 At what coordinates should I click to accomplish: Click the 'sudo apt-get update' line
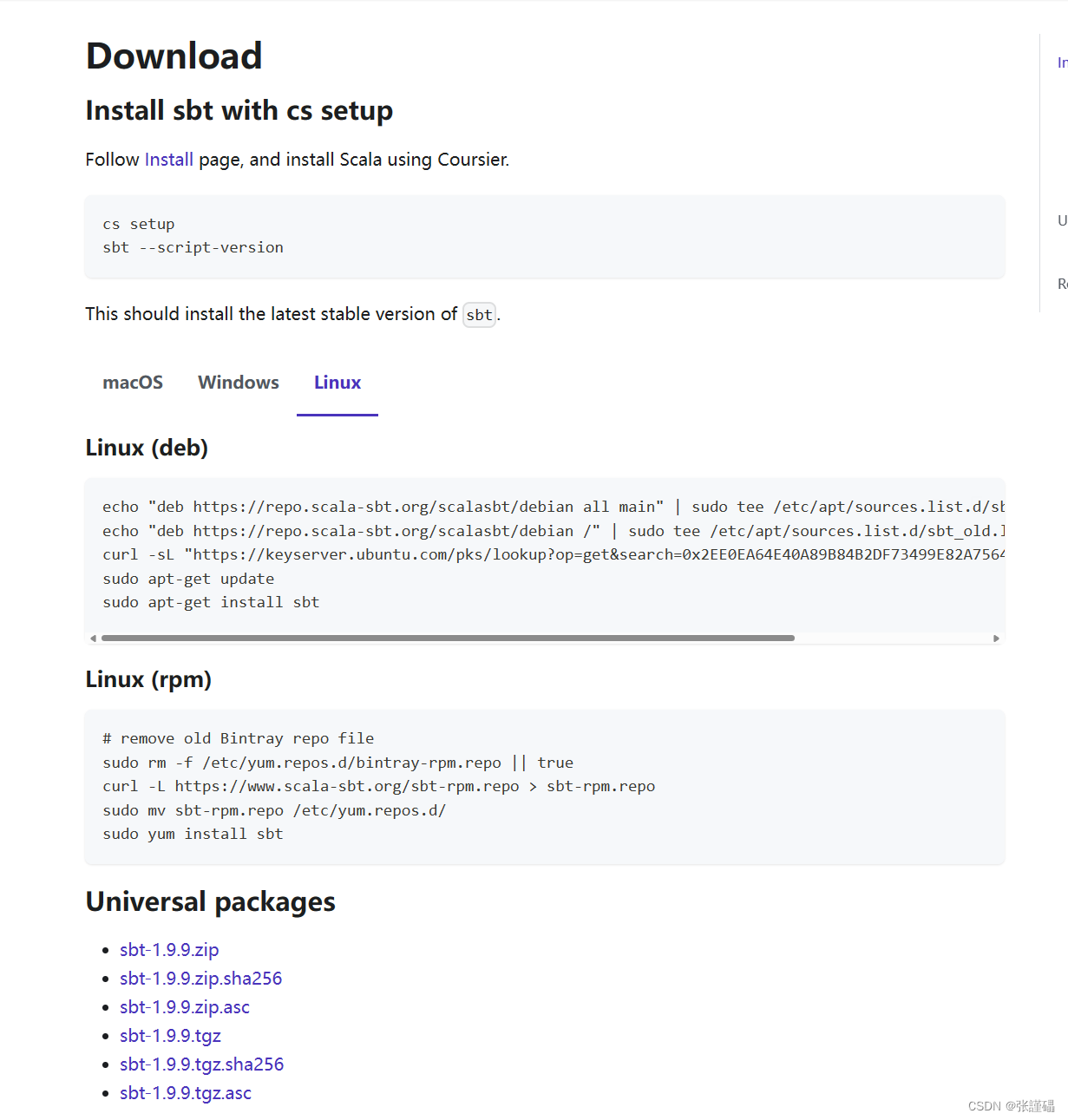188,579
